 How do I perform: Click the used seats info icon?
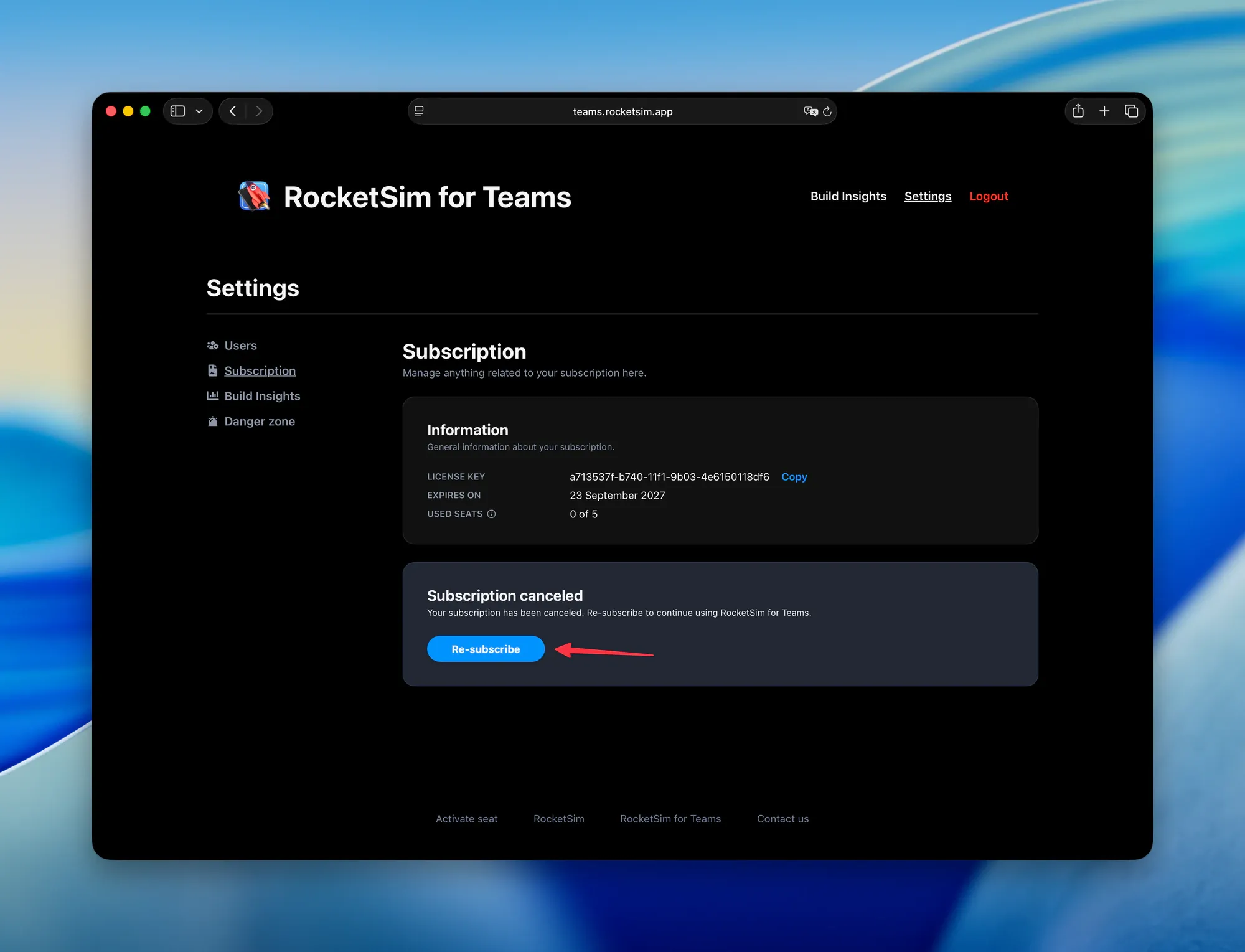coord(491,514)
